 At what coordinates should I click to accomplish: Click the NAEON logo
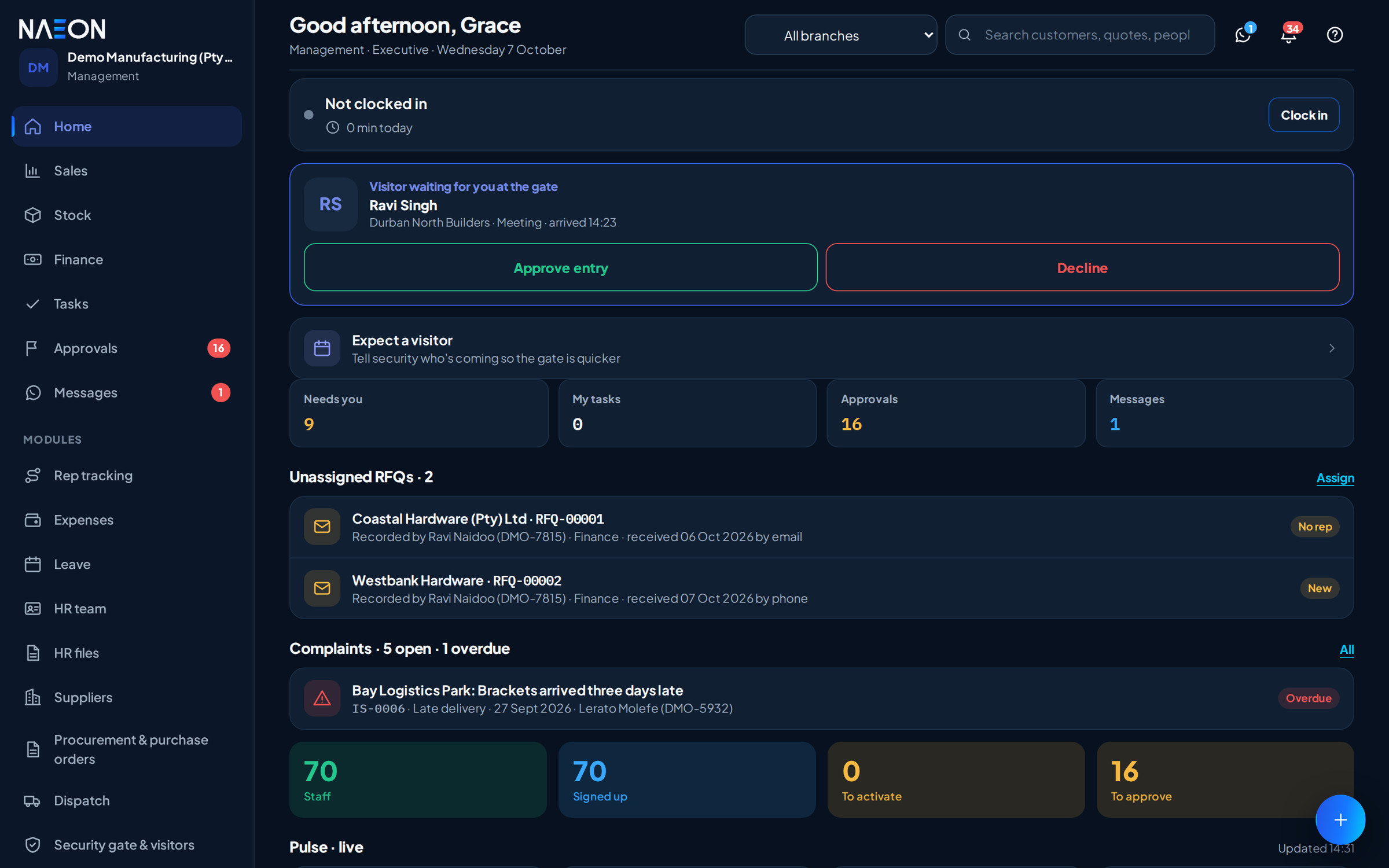pos(63,29)
